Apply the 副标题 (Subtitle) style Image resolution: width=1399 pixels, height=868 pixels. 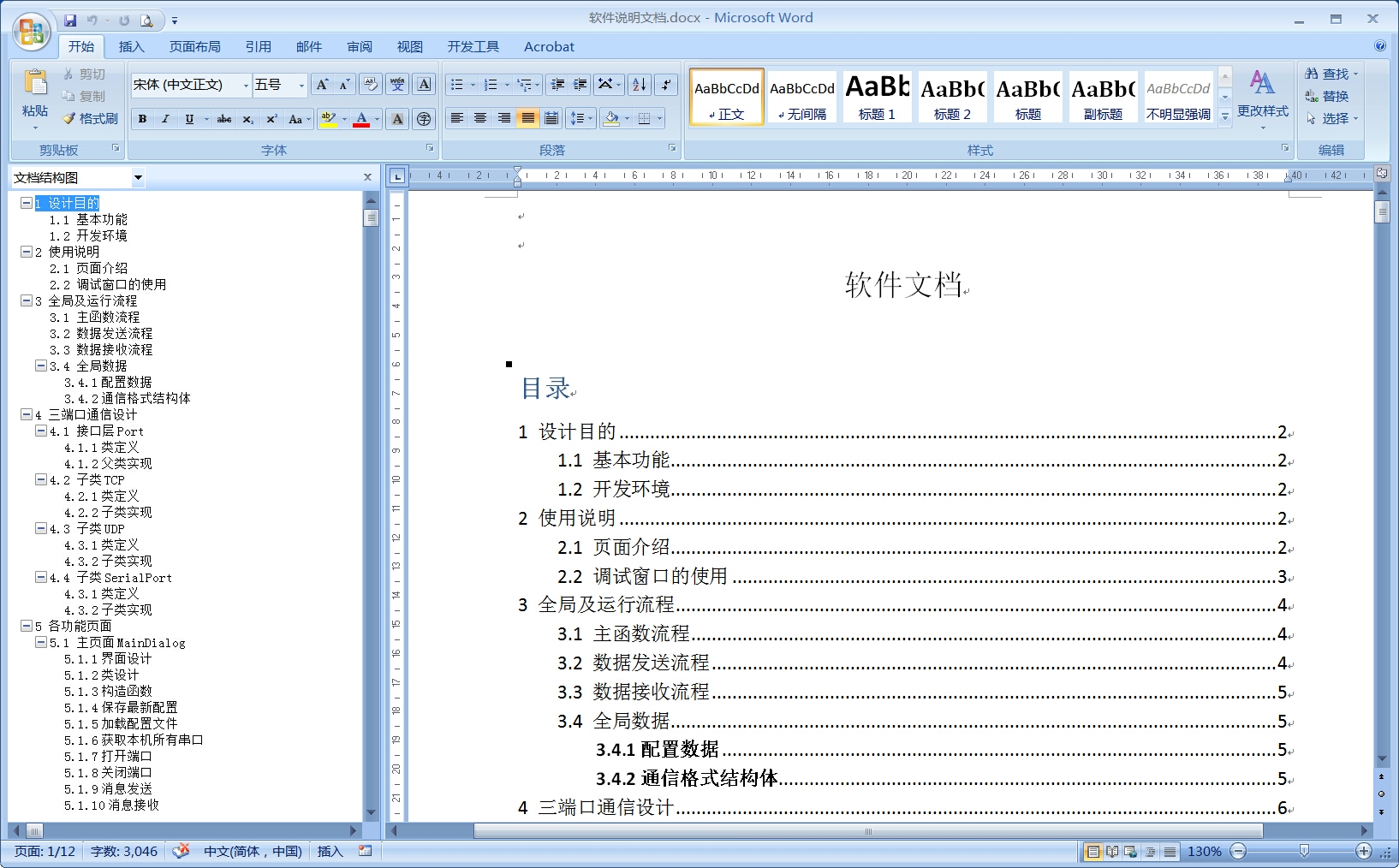1103,97
